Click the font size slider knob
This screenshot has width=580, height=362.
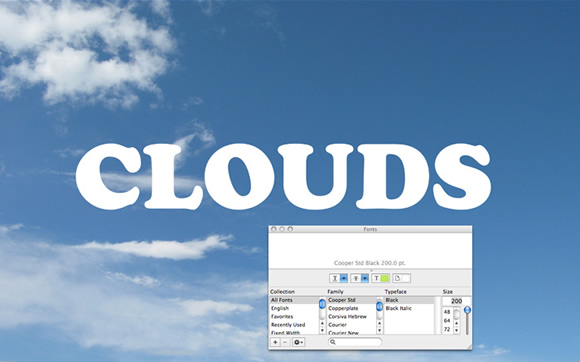(x=468, y=310)
